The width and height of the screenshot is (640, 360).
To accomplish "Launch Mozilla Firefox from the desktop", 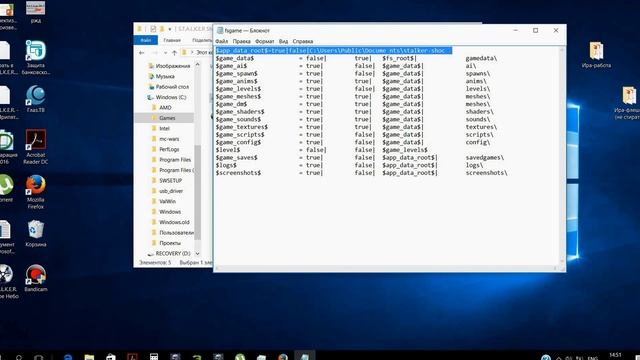I will pyautogui.click(x=36, y=192).
